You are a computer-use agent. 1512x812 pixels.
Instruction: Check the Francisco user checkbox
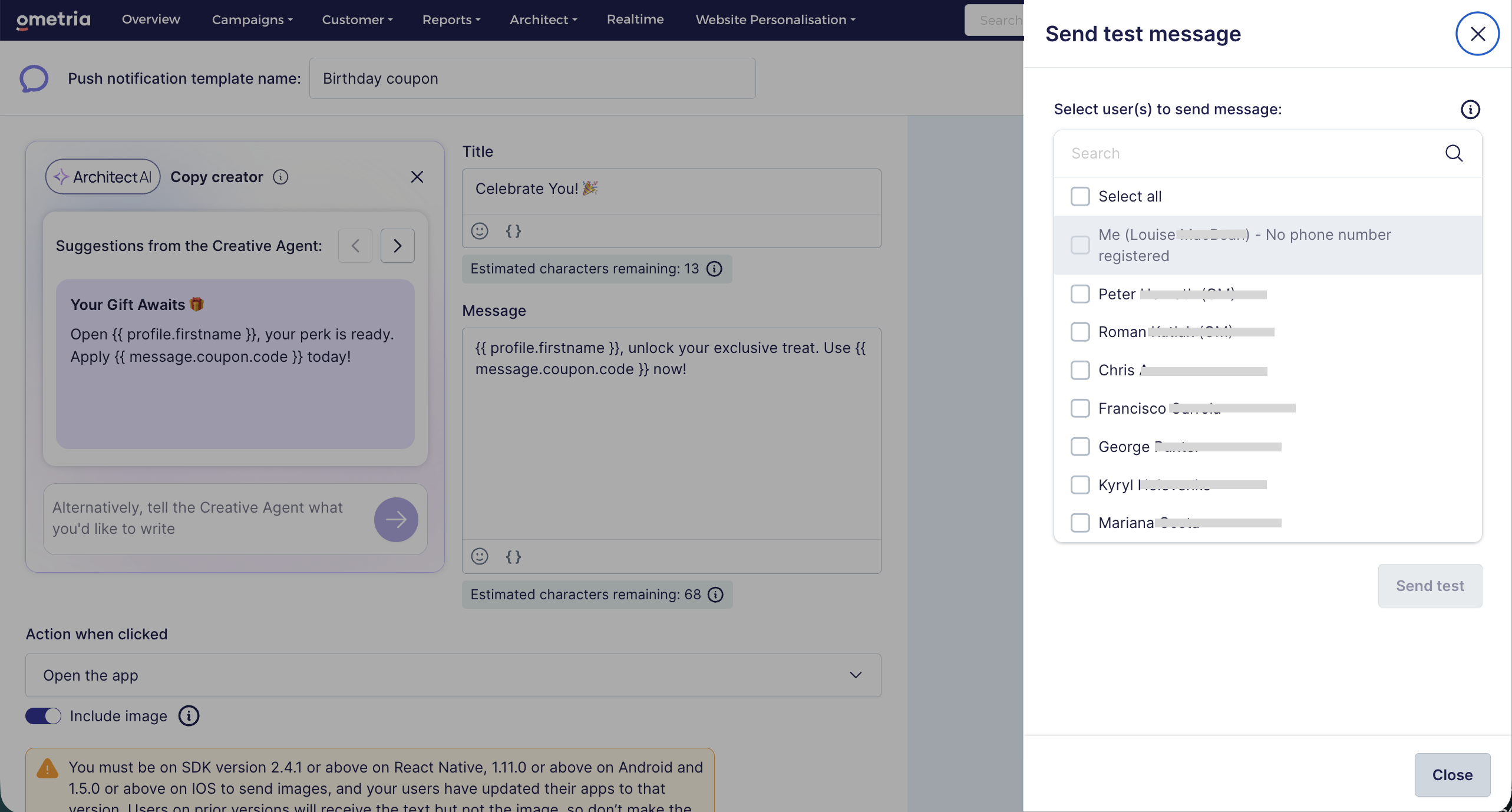(x=1080, y=408)
